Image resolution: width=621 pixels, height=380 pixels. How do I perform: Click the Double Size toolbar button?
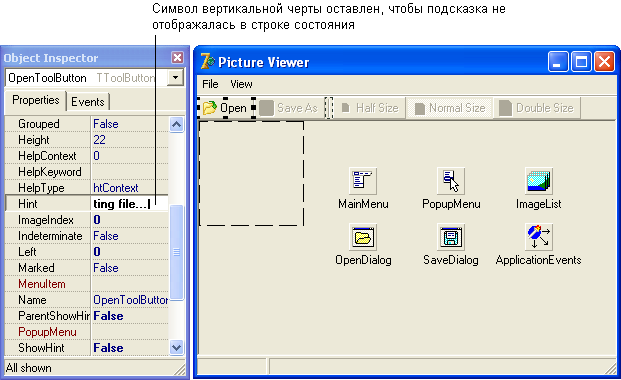point(537,108)
